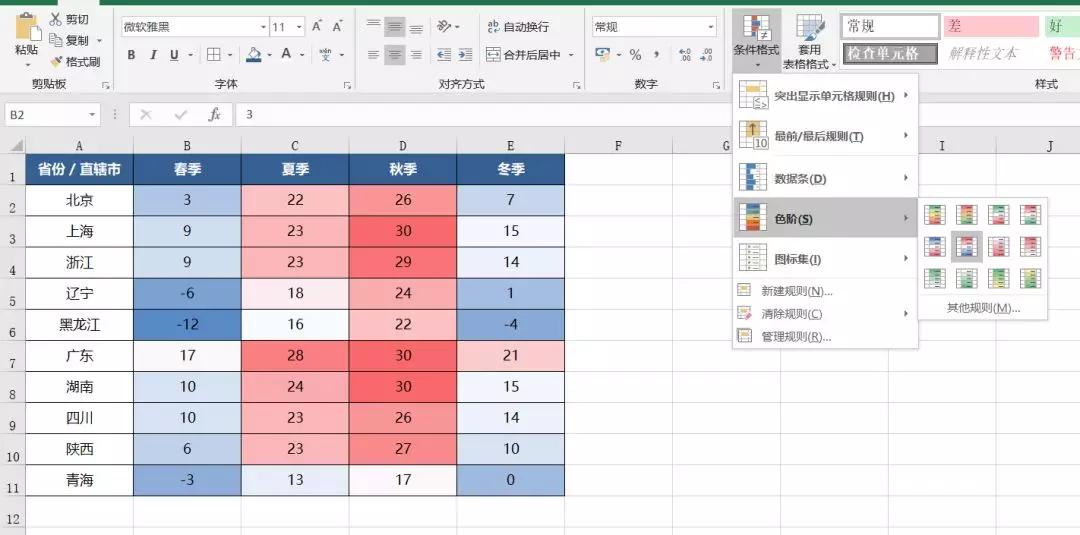Apply the percent style icon
This screenshot has width=1080, height=535.
635,55
